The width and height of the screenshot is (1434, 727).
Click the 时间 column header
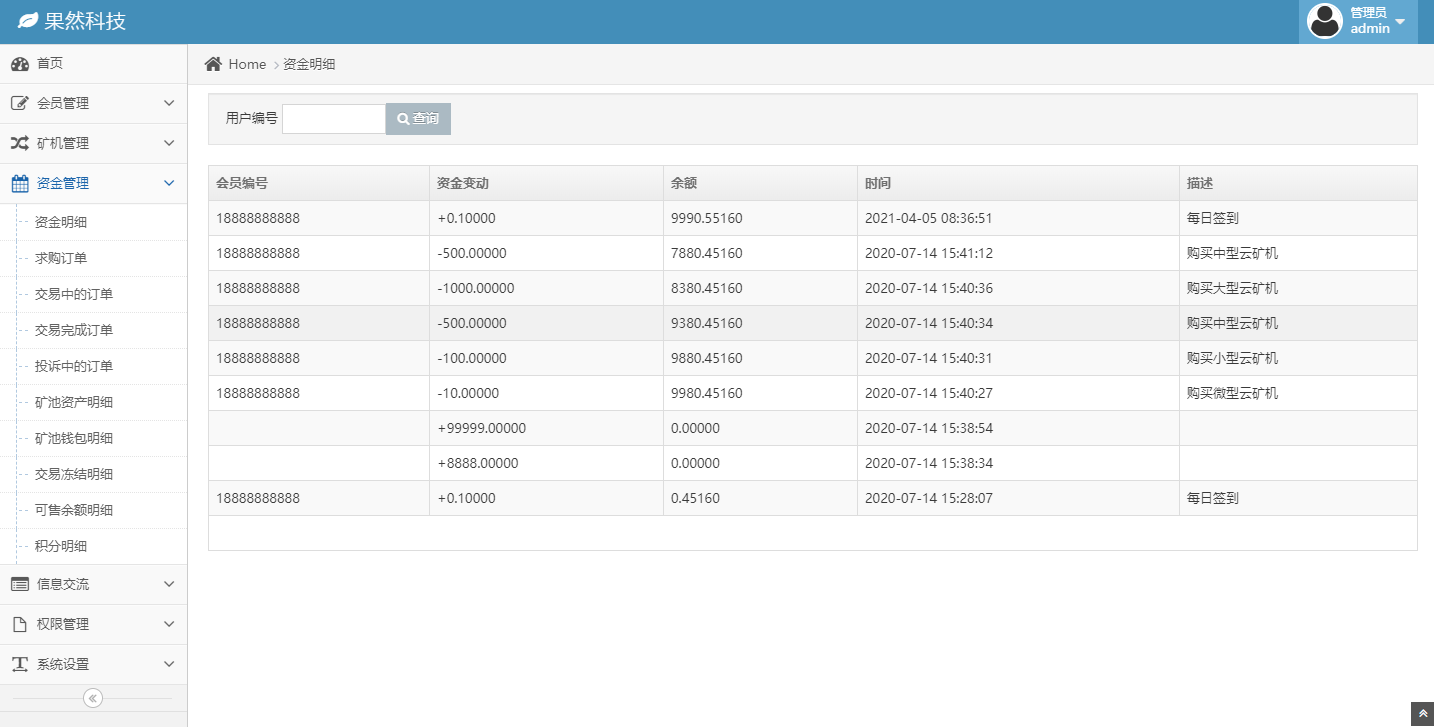tap(1018, 183)
